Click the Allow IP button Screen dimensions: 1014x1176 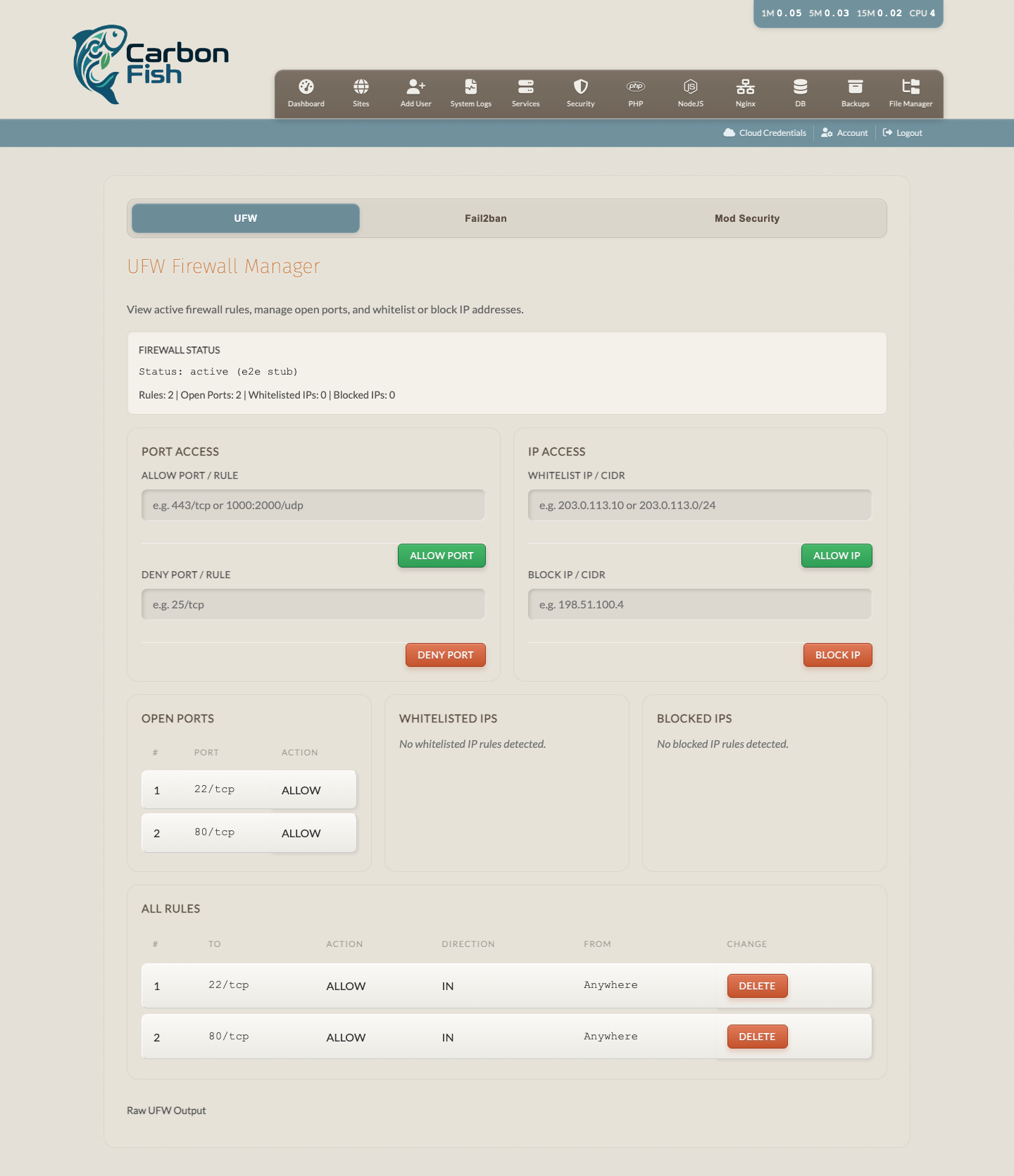point(837,556)
